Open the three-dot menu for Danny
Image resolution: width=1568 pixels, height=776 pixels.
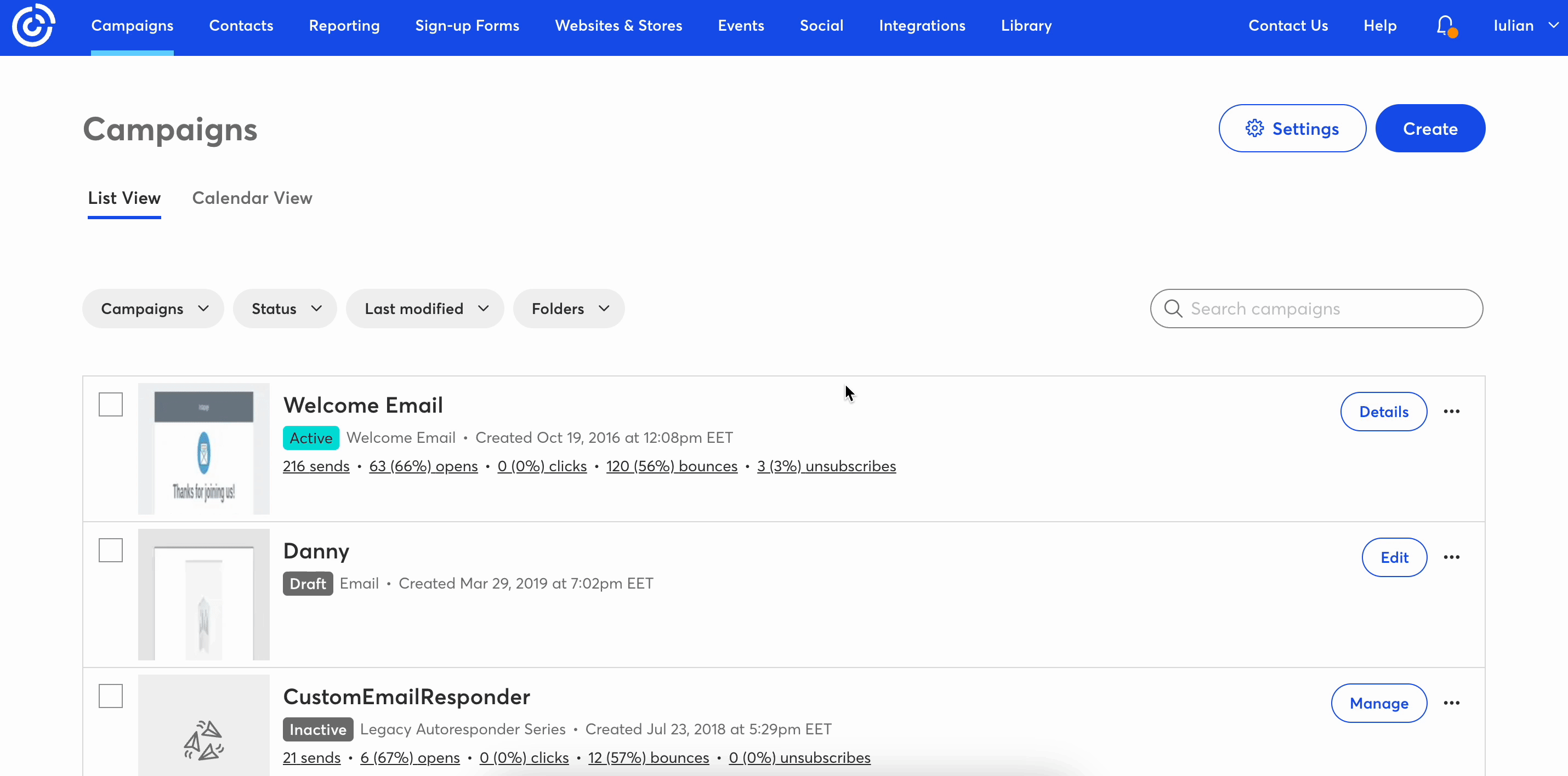point(1451,557)
